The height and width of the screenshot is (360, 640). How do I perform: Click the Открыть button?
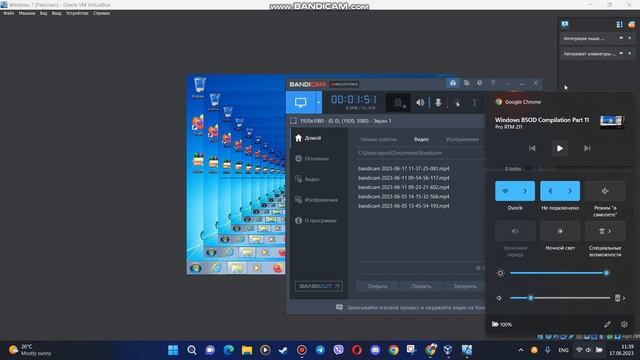tap(378, 286)
